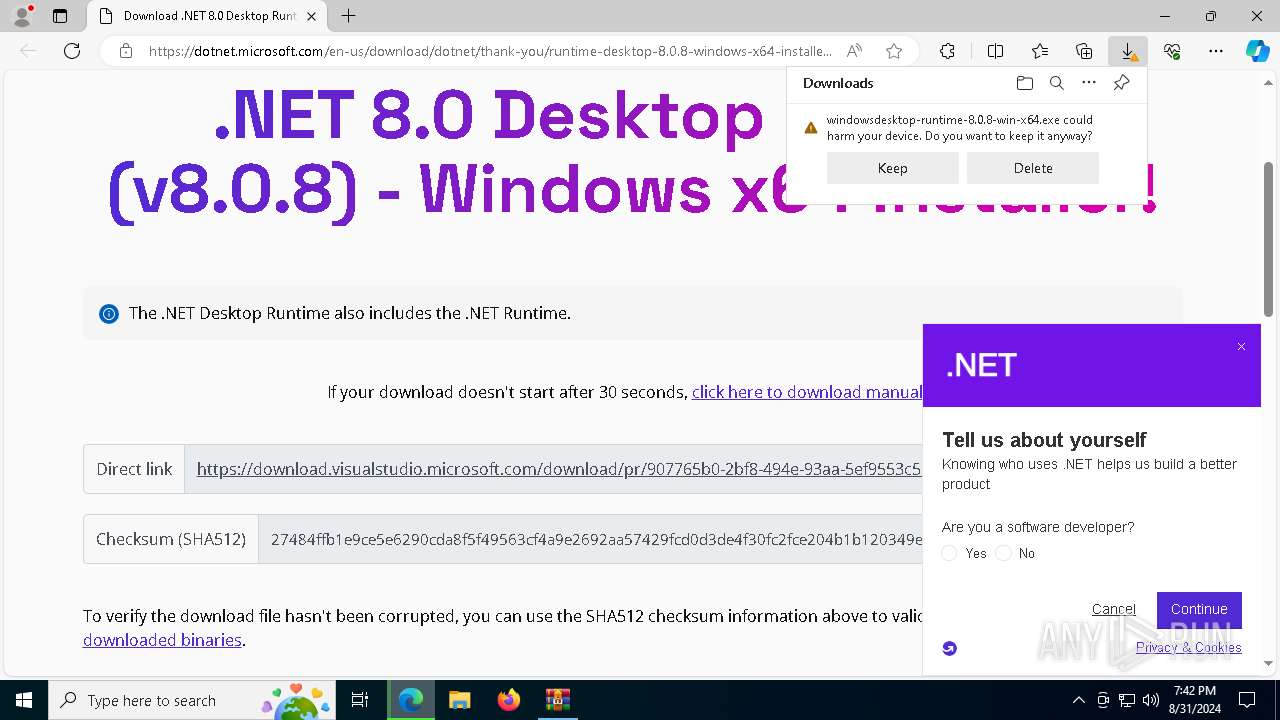This screenshot has width=1280, height=720.
Task: Open File Explorer from taskbar
Action: pos(459,700)
